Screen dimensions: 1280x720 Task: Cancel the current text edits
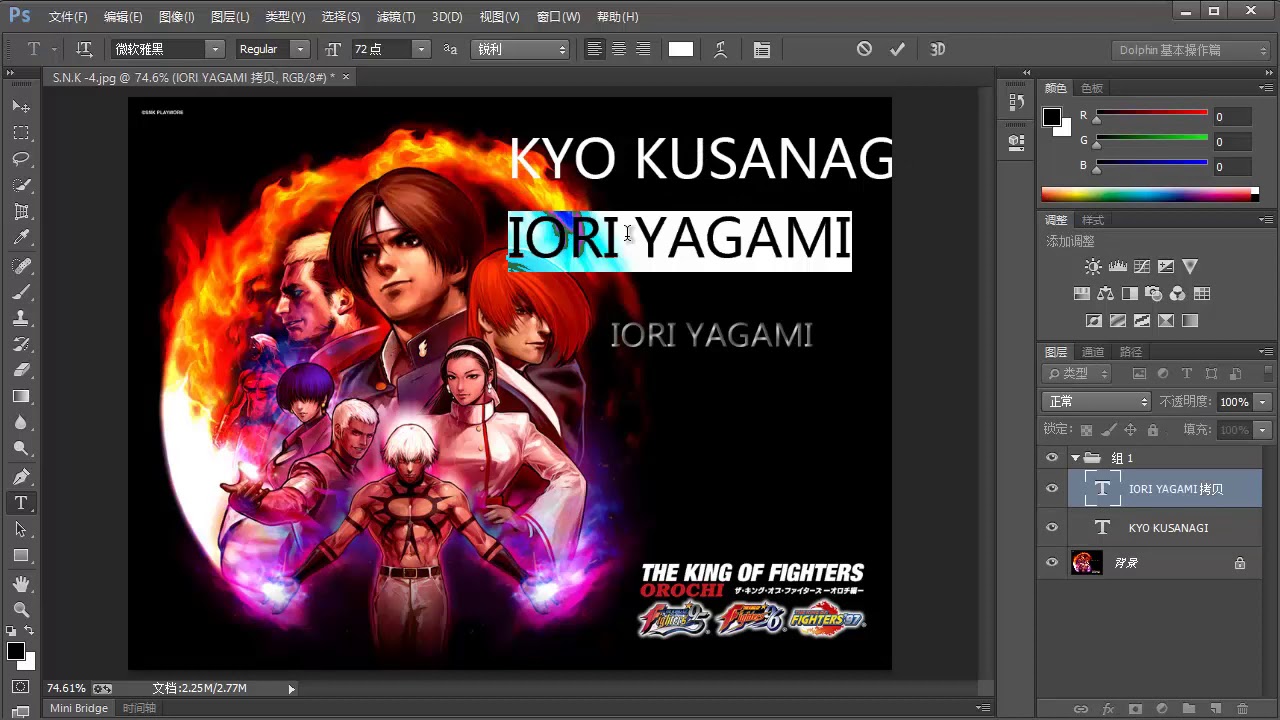(864, 49)
